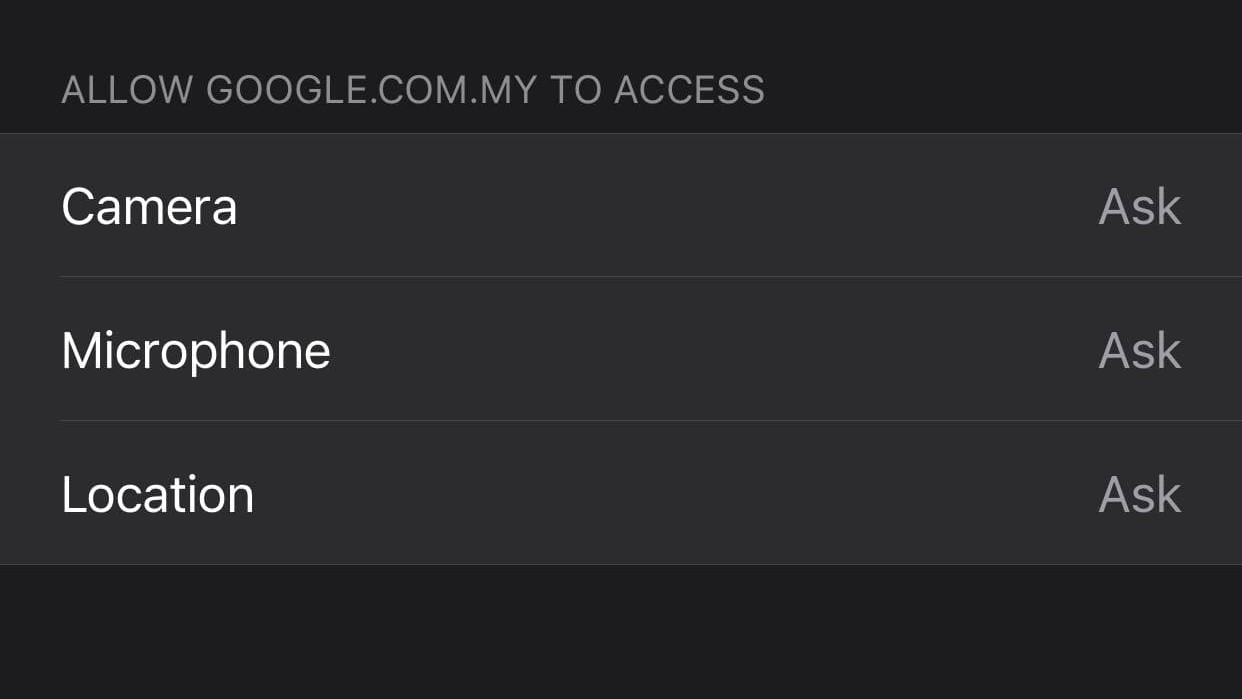Screen dimensions: 1242x699
Task: Open the Location permission setting
Action: [x=620, y=494]
